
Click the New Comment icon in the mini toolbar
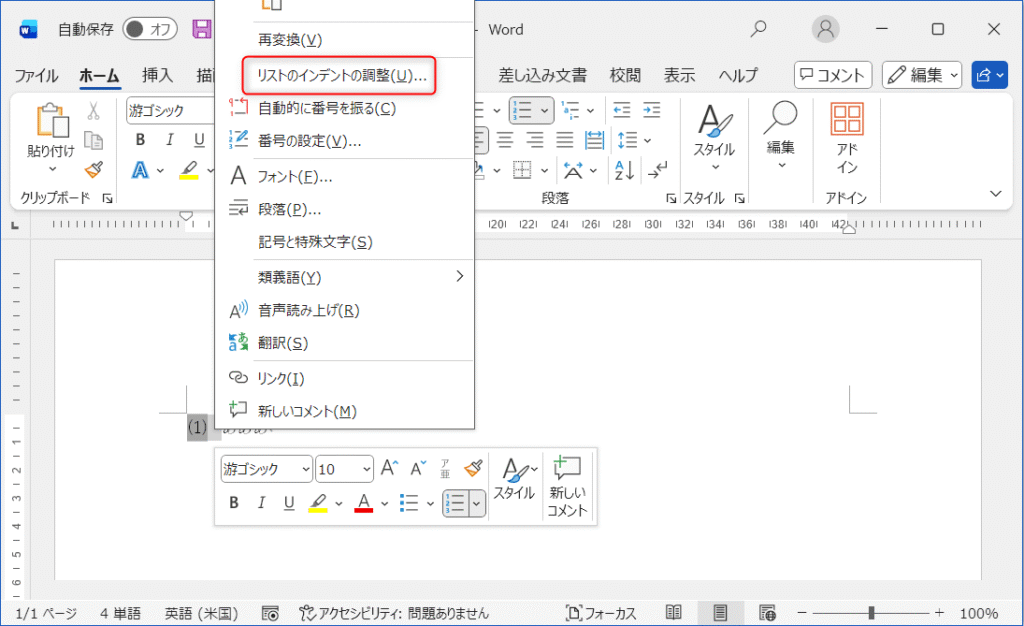pos(567,485)
